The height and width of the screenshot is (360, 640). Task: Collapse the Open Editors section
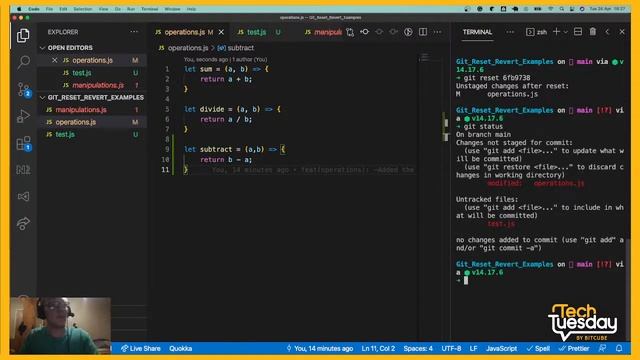click(42, 48)
